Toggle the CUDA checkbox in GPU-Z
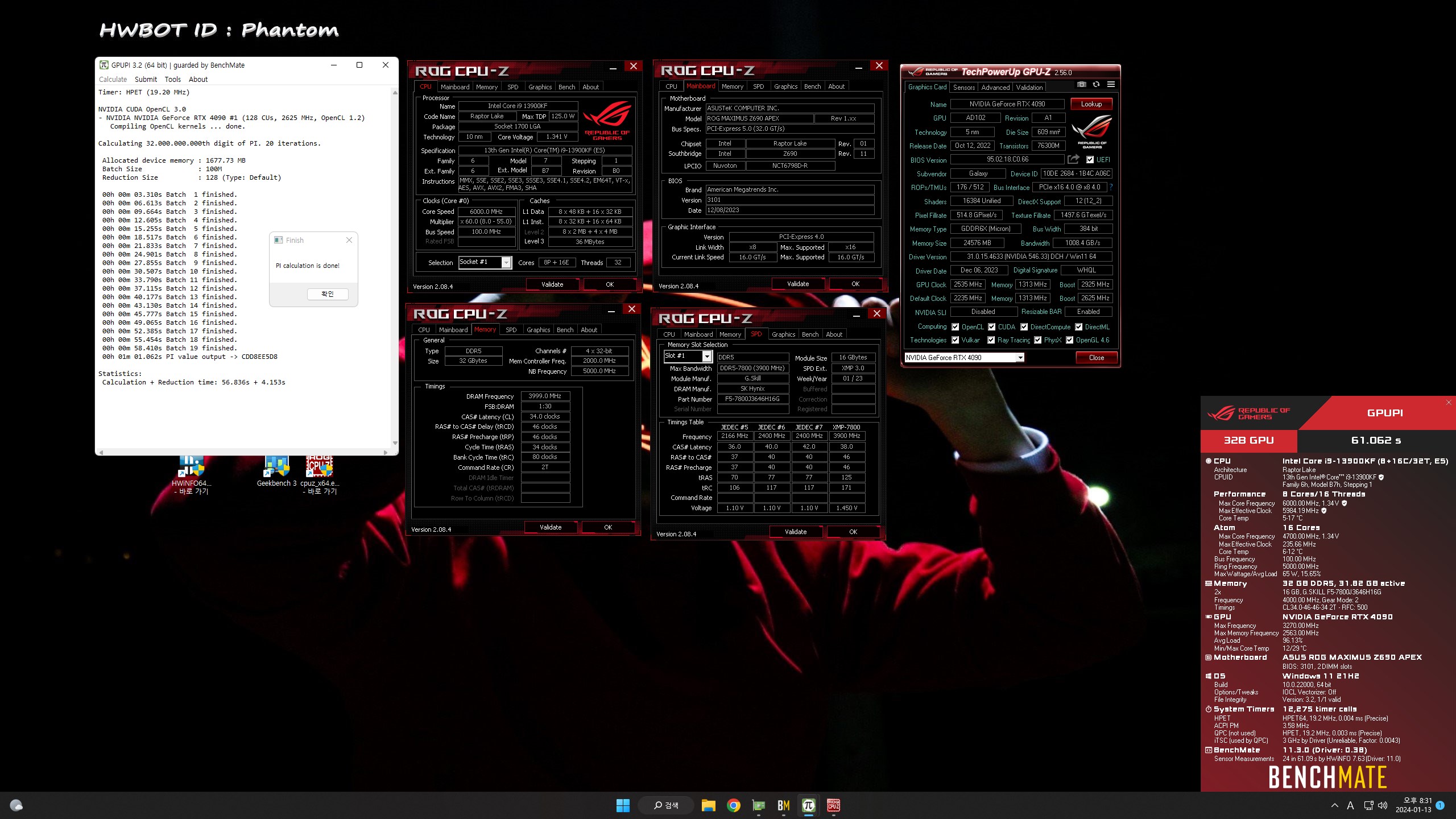Viewport: 1456px width, 819px height. [x=992, y=327]
